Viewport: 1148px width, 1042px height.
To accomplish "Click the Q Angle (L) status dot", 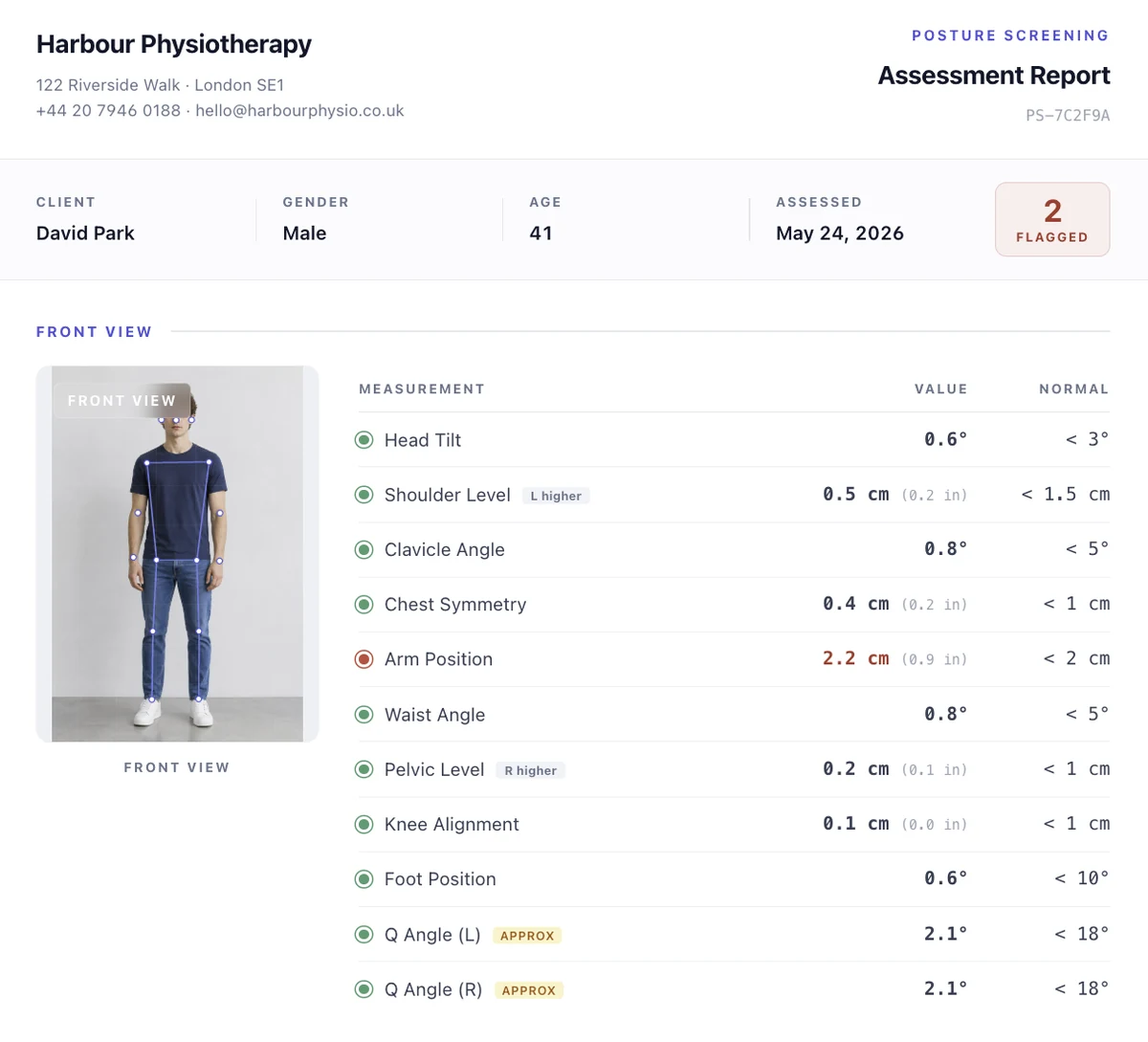I will tap(364, 935).
